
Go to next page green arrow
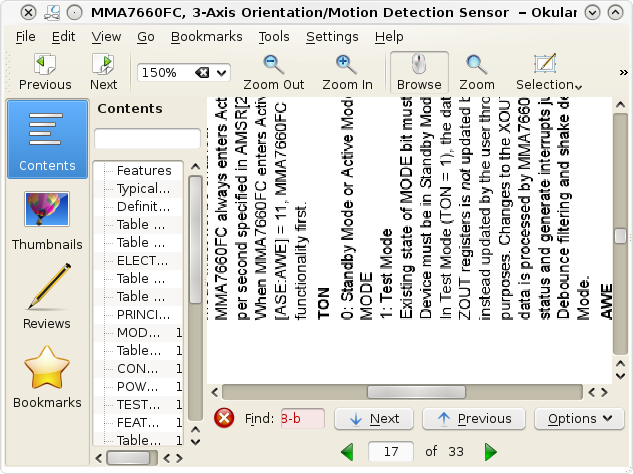[x=490, y=451]
